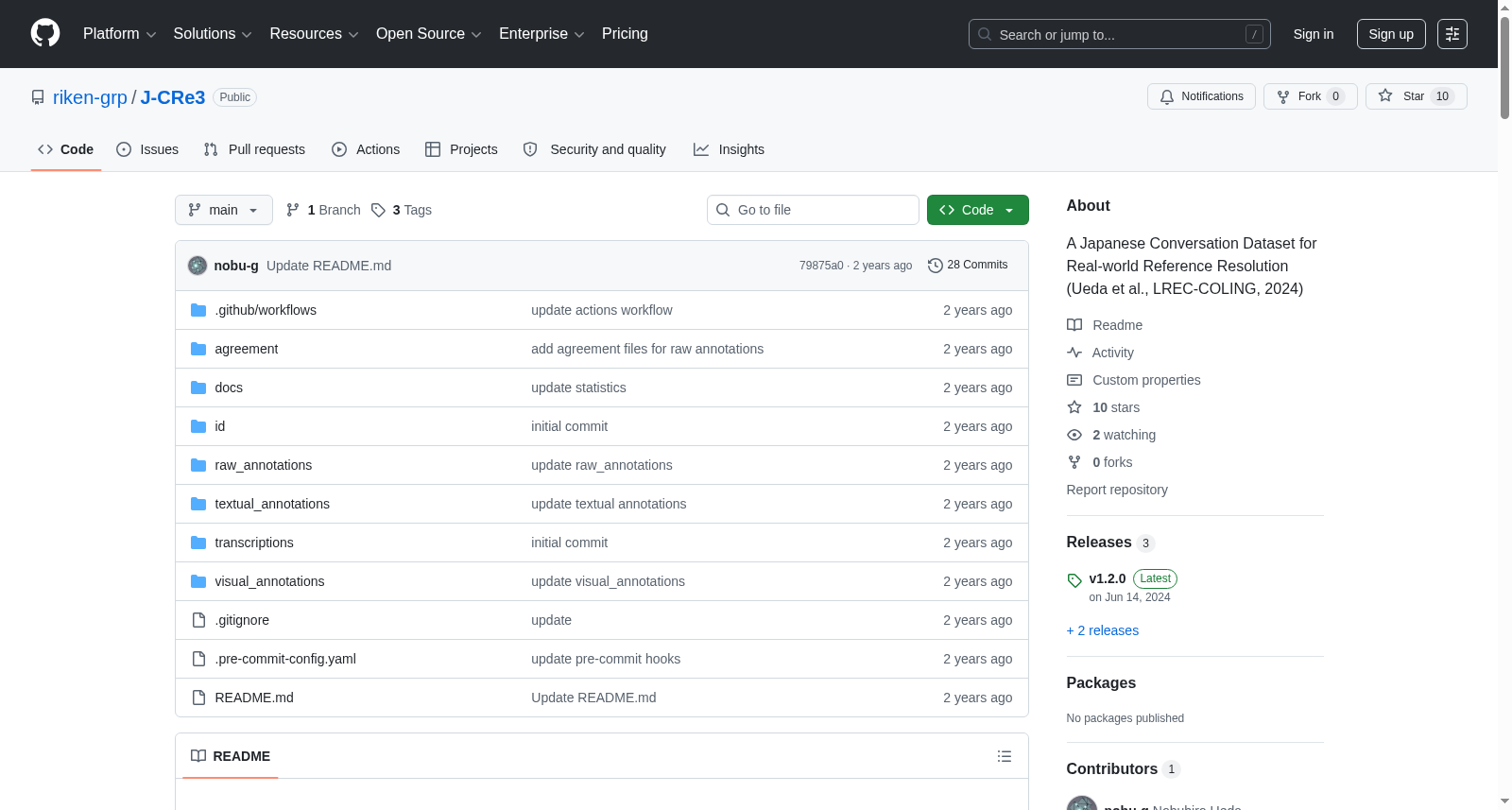Select the Code tab

pyautogui.click(x=66, y=149)
